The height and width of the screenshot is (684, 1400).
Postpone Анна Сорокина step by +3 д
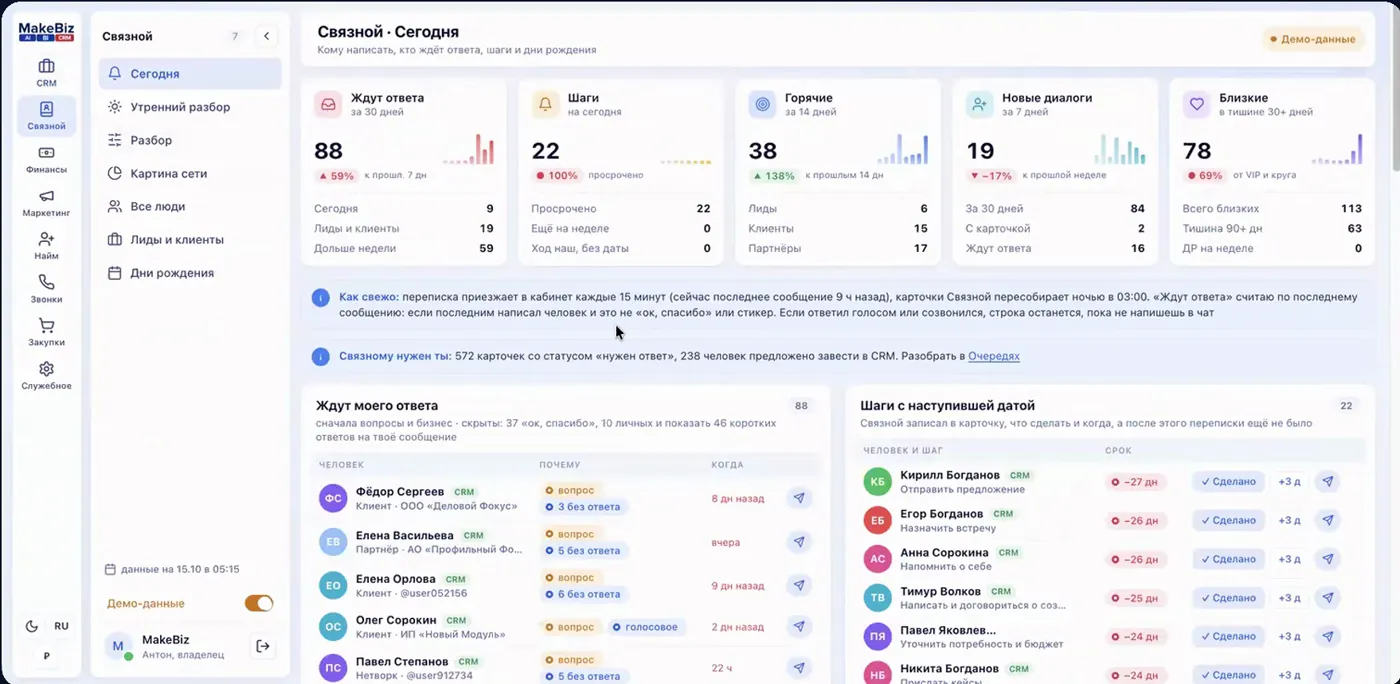coord(1290,559)
